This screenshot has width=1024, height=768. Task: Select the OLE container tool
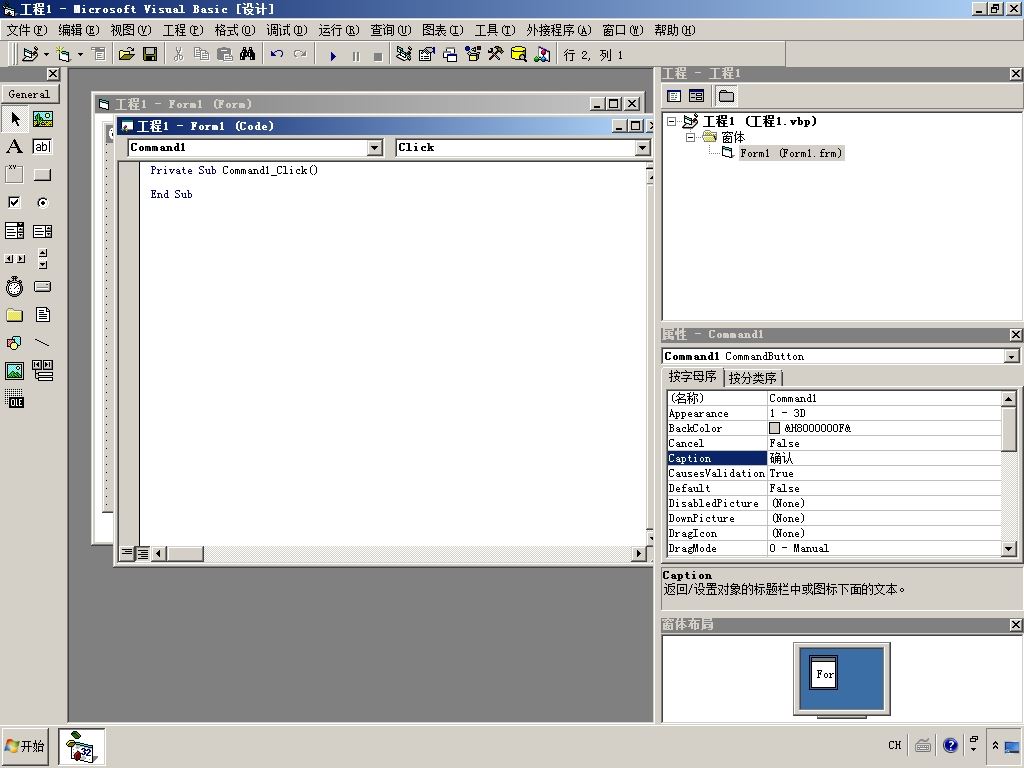(x=14, y=398)
